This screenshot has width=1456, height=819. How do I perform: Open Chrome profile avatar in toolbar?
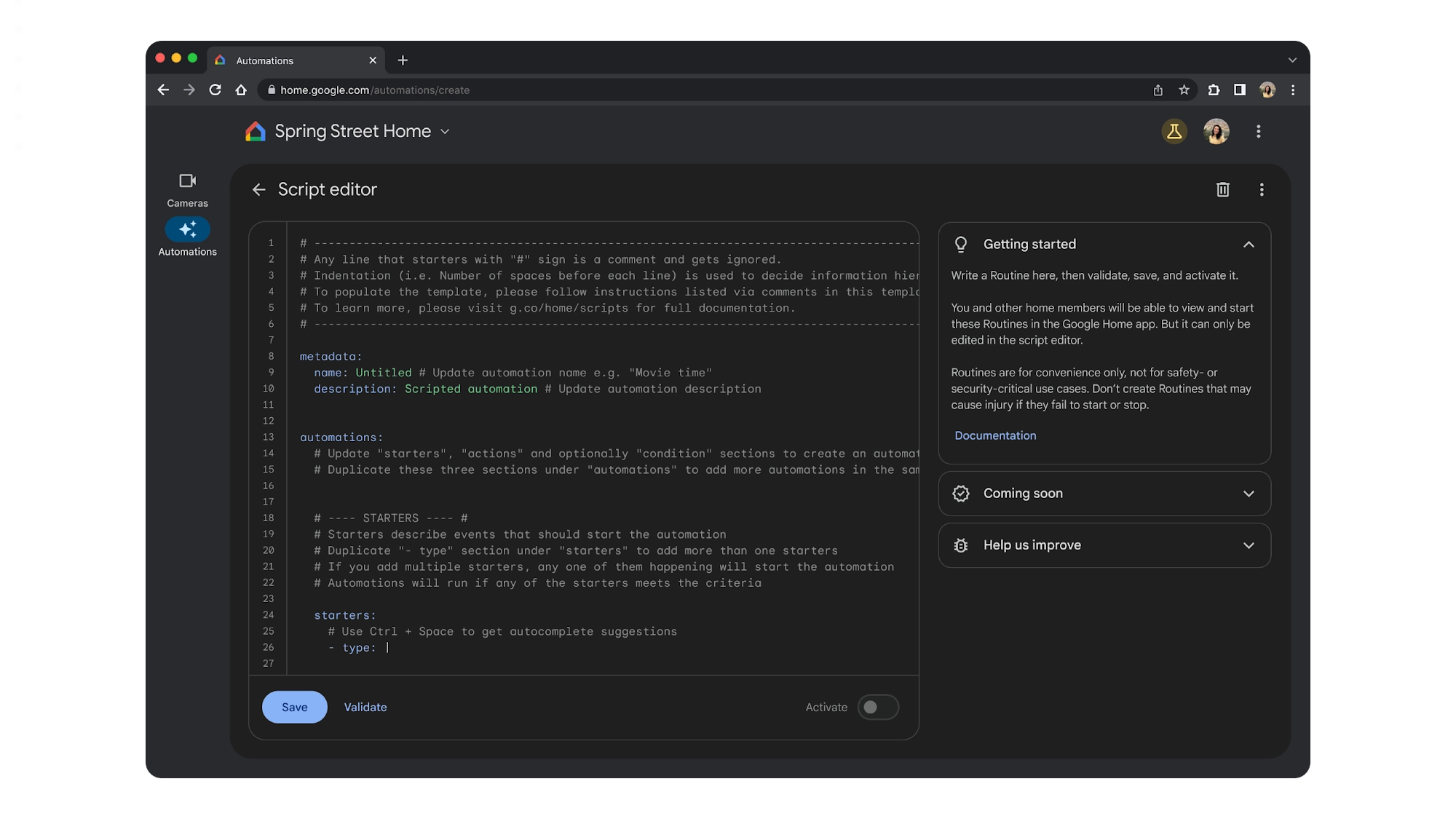tap(1267, 90)
